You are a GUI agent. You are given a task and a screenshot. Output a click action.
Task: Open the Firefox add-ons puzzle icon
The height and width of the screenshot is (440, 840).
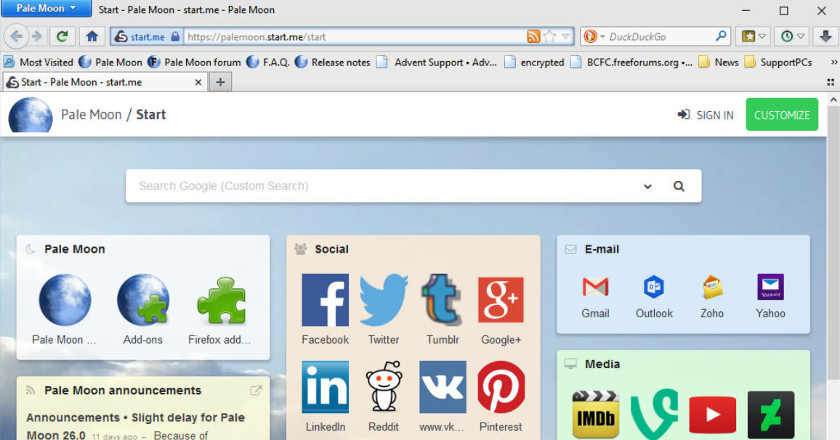point(221,300)
